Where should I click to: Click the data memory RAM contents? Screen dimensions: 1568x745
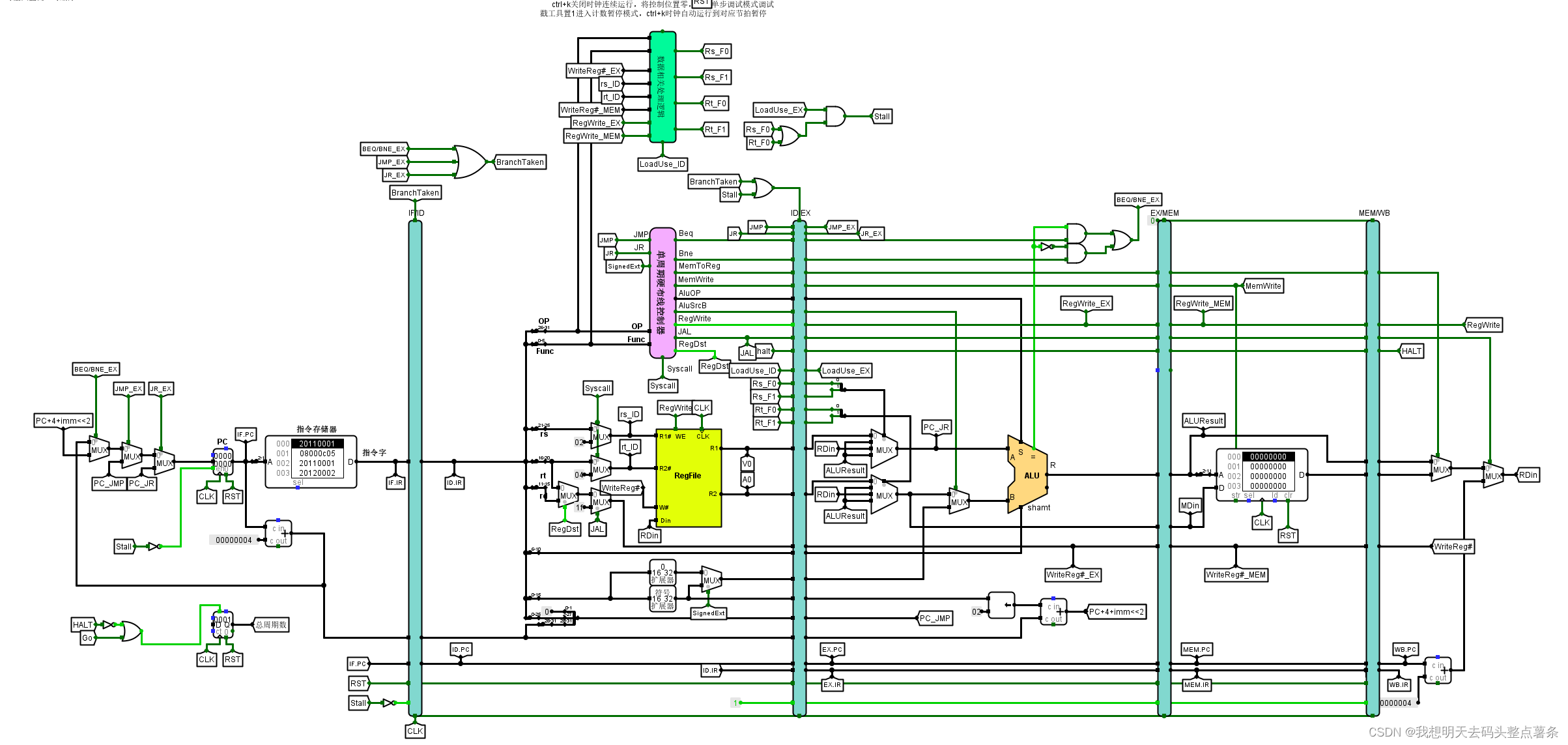[1267, 472]
